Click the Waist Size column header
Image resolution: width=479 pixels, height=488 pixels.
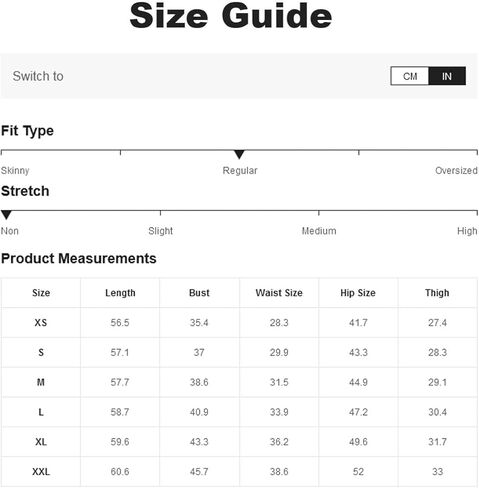pyautogui.click(x=279, y=293)
